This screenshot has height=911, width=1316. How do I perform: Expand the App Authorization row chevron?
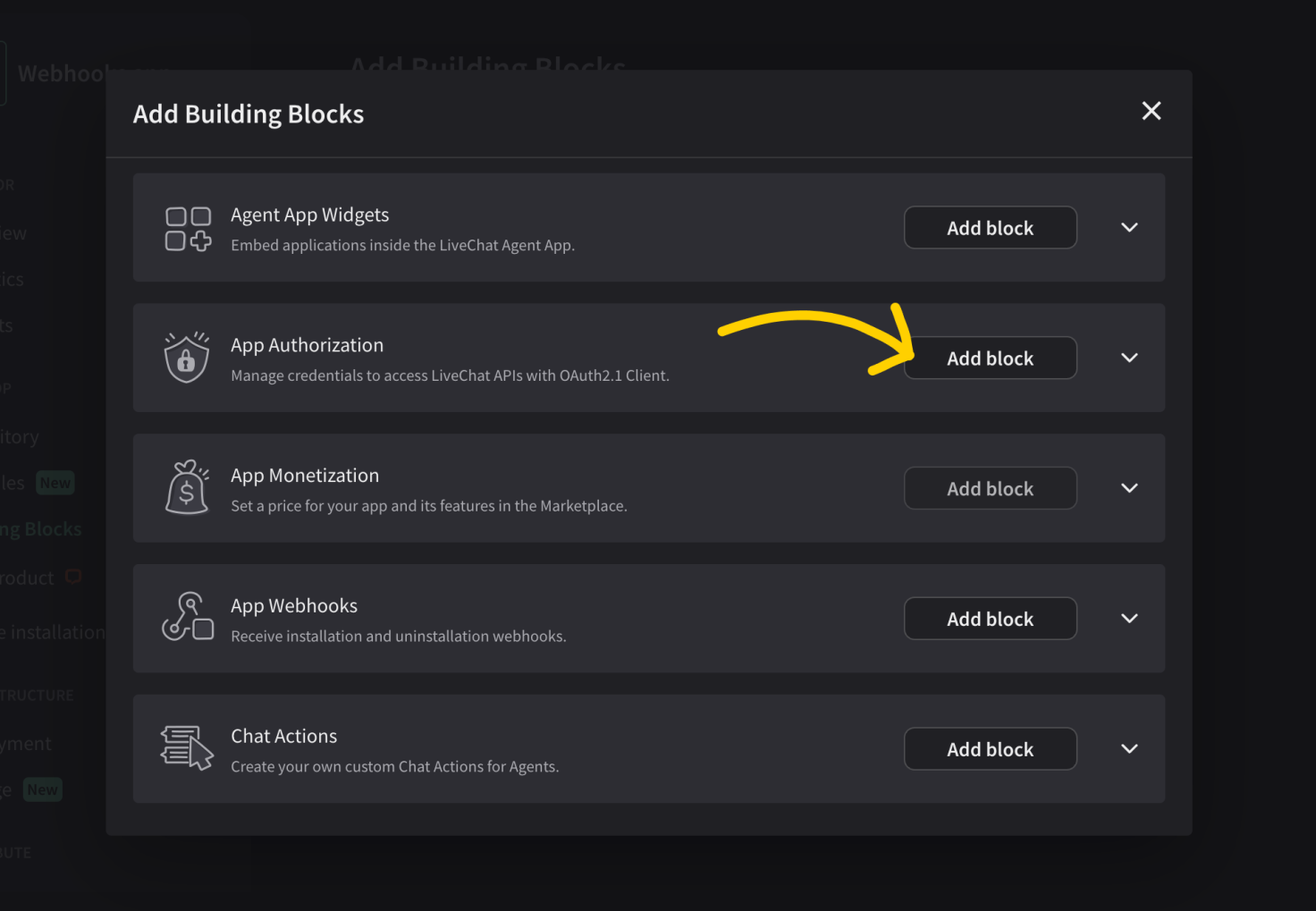(1129, 358)
